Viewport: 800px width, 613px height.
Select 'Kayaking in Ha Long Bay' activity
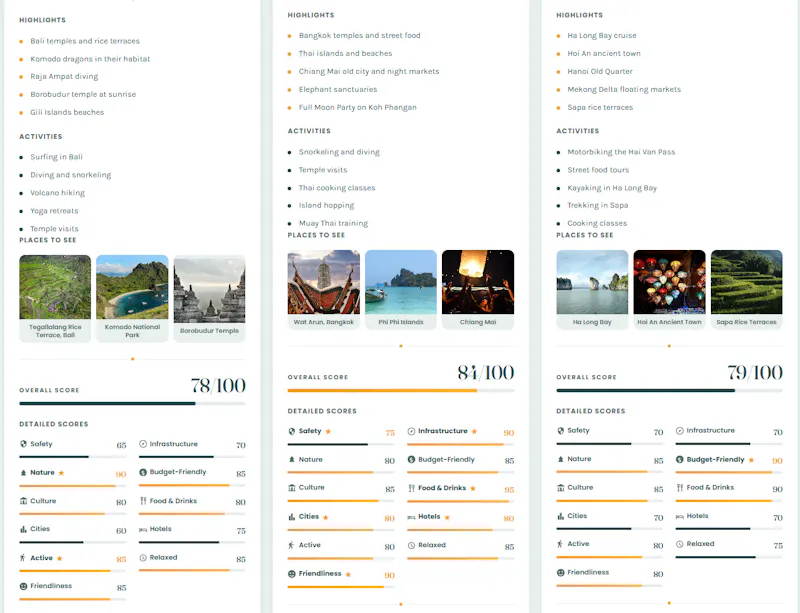click(x=612, y=188)
